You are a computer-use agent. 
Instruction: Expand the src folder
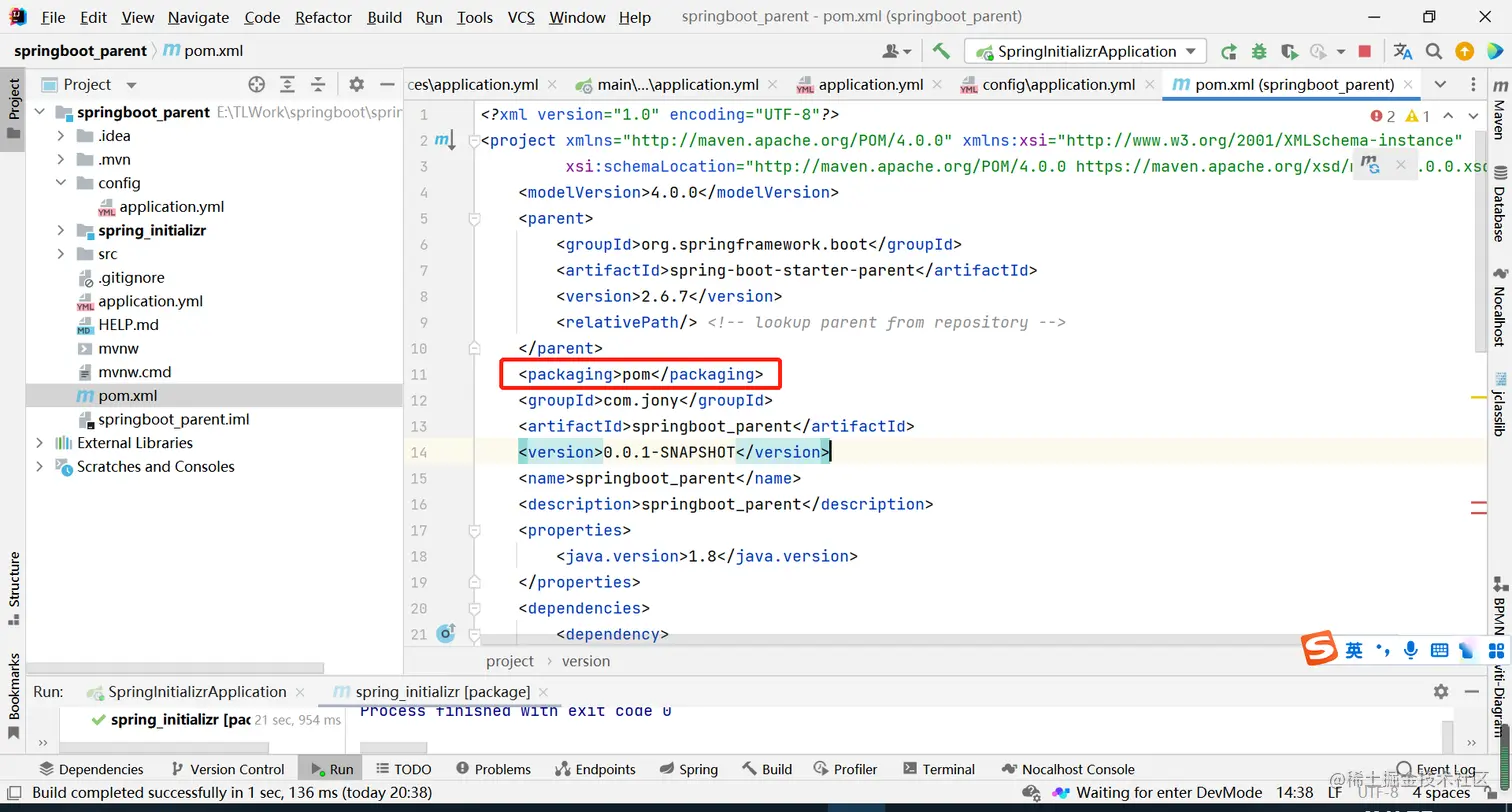pos(60,254)
